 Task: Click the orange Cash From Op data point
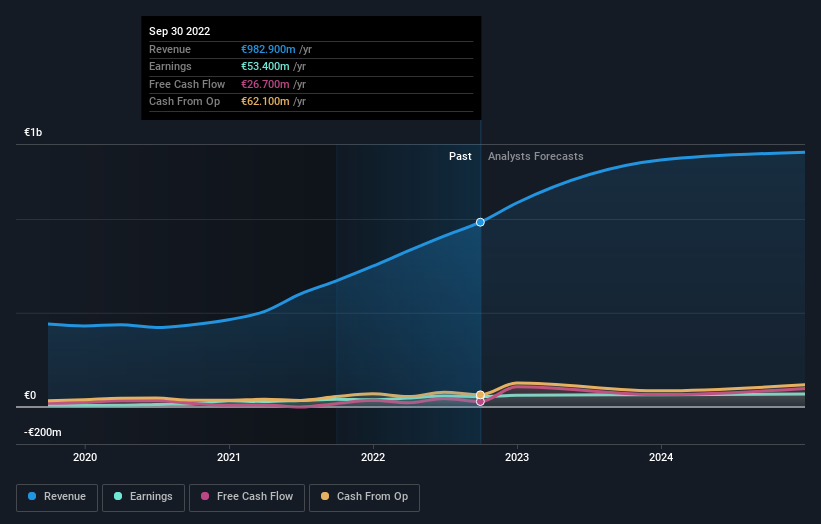(x=480, y=395)
